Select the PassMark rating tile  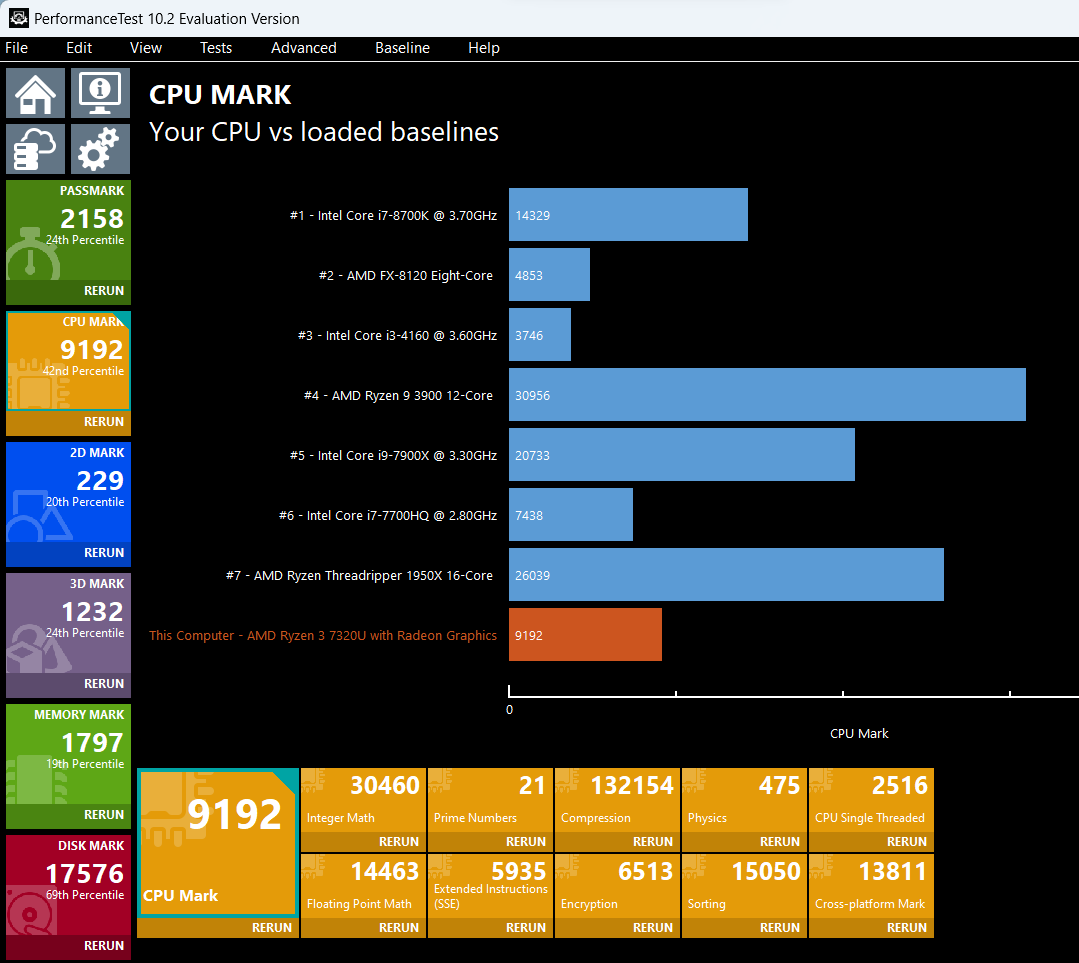(68, 230)
